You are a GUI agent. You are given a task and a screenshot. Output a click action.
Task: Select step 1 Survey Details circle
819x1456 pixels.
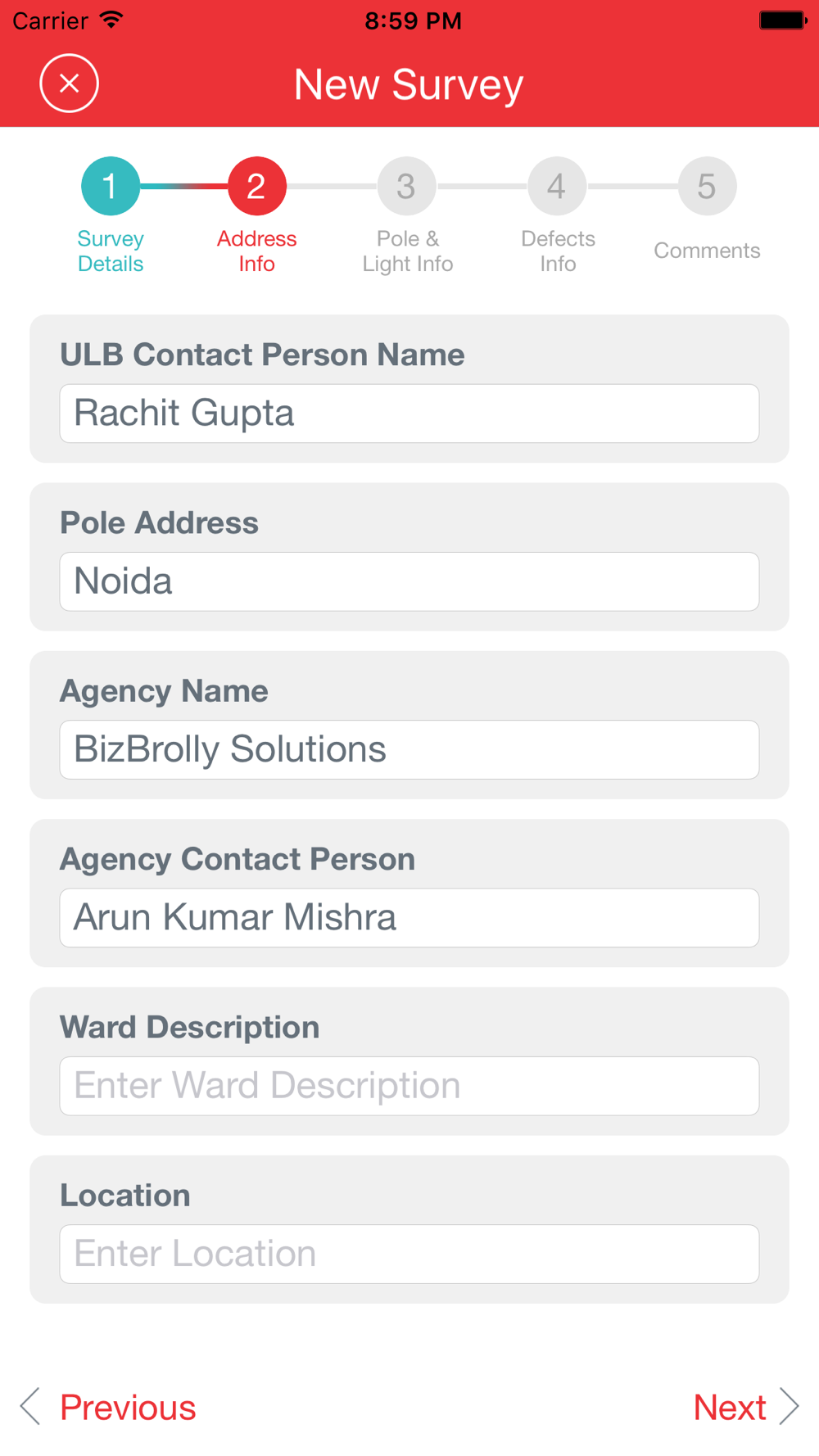[x=111, y=186]
